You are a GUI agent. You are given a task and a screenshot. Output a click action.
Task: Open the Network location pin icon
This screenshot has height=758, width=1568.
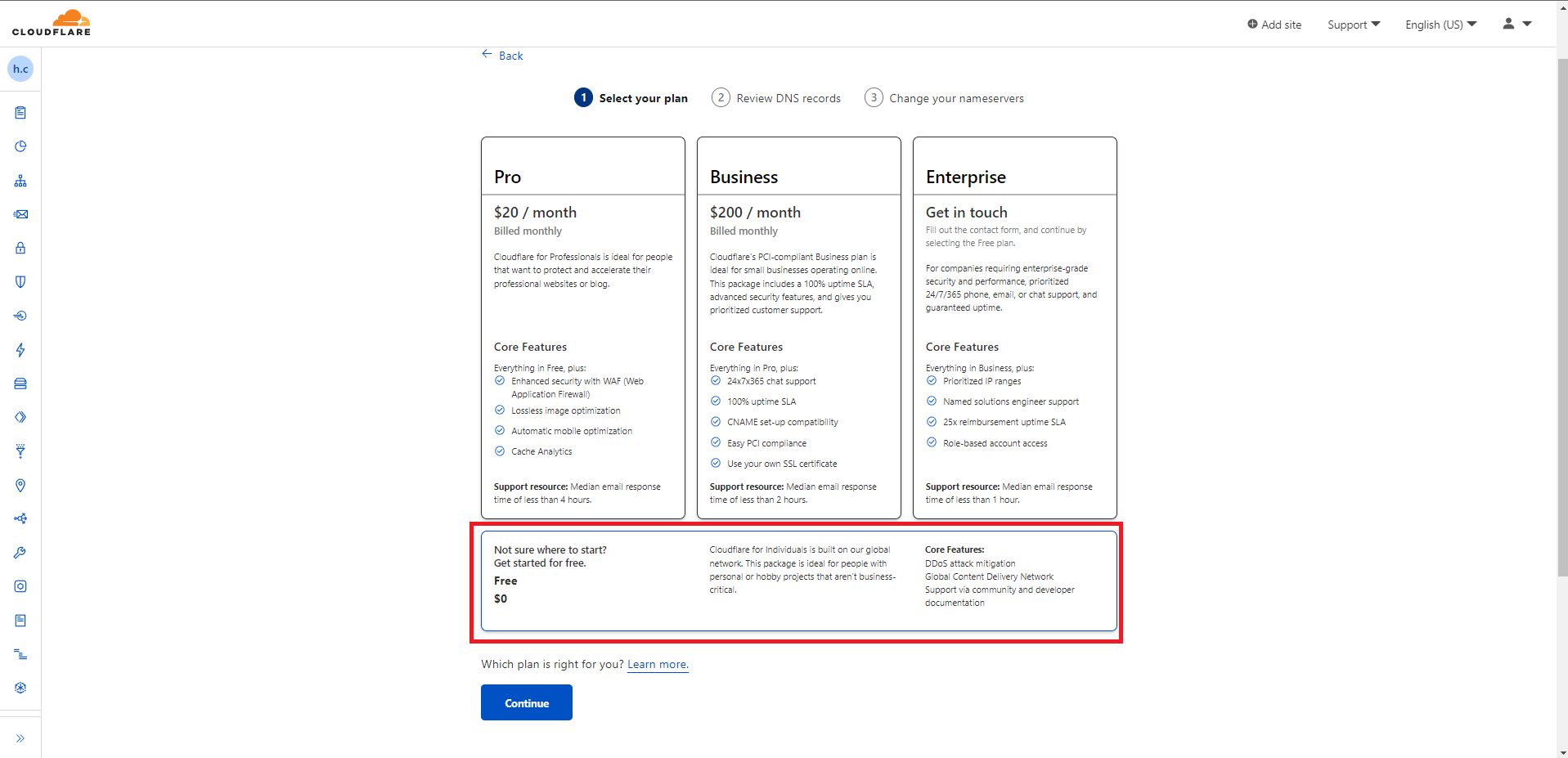coord(20,485)
